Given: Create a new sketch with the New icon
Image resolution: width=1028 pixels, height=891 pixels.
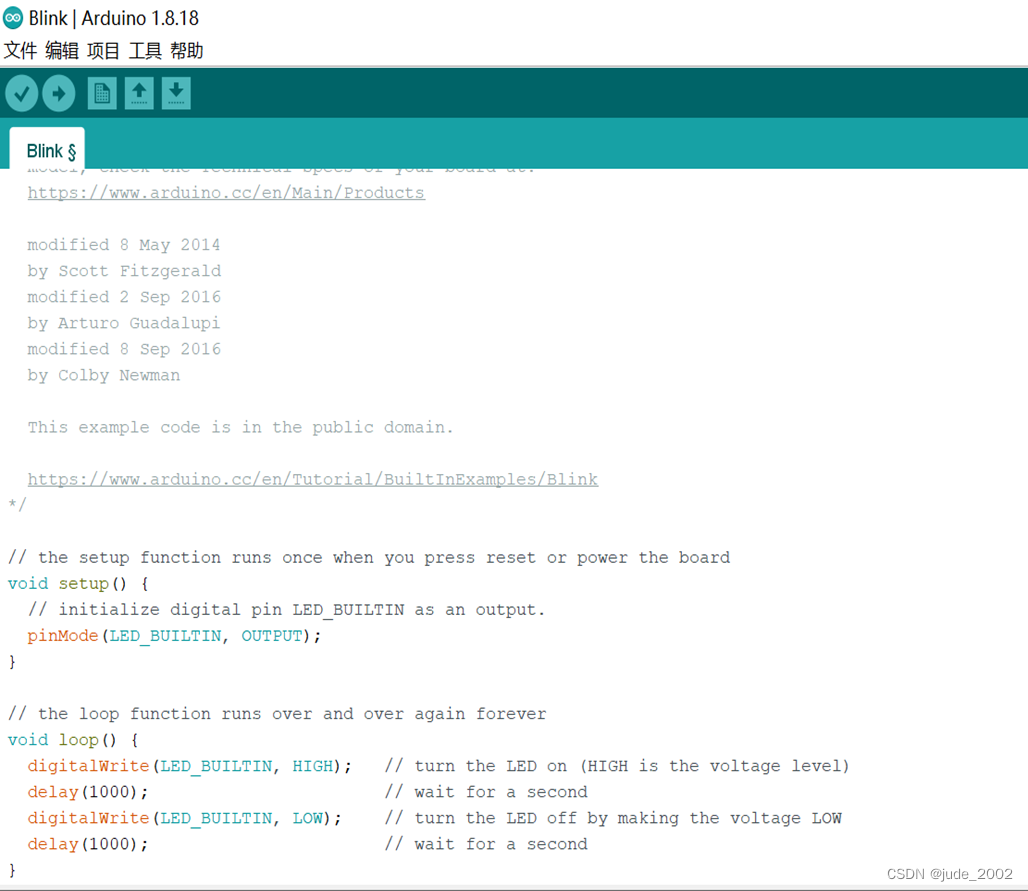Looking at the screenshot, I should (102, 94).
